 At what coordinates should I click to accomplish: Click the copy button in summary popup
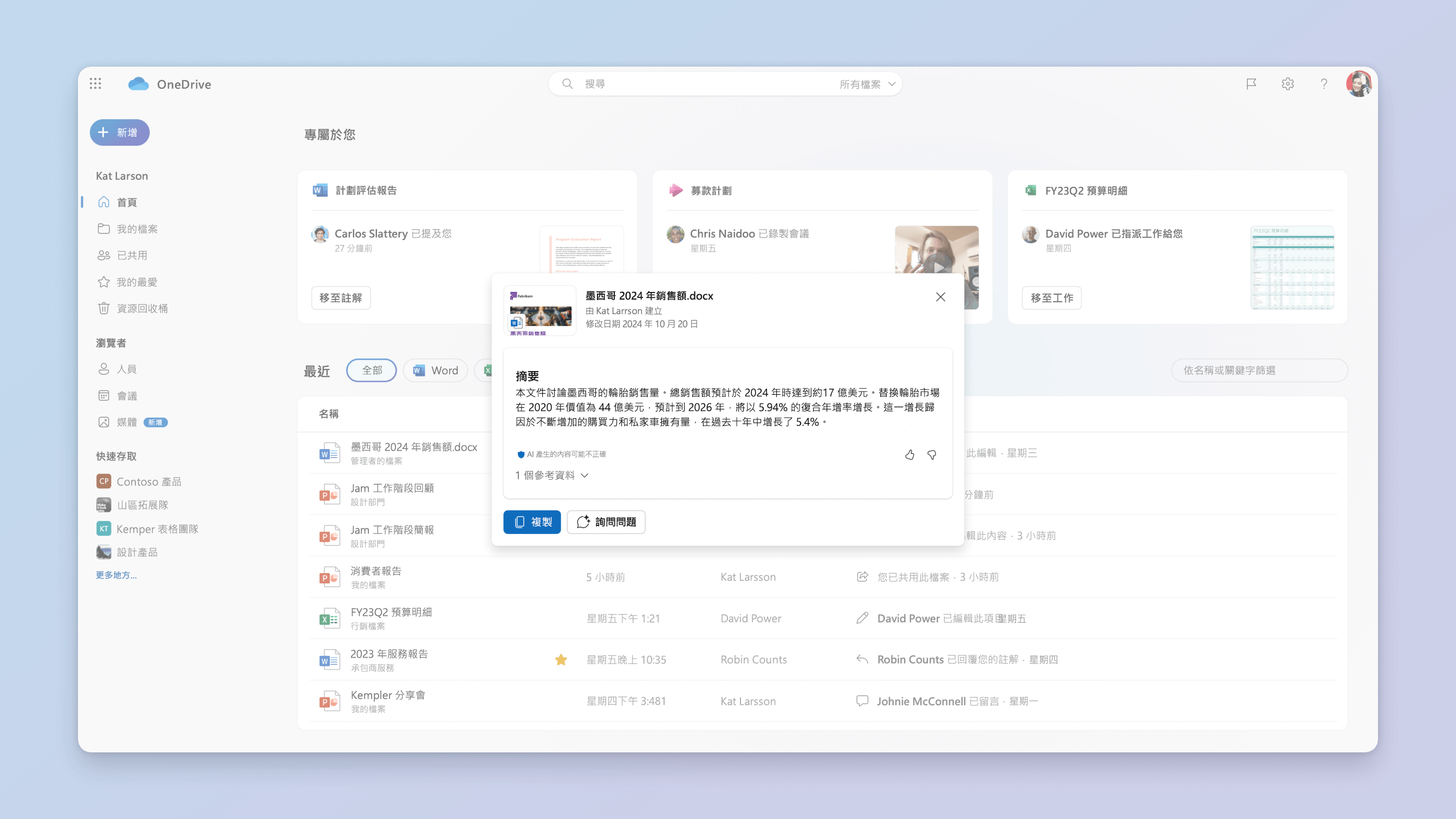532,521
